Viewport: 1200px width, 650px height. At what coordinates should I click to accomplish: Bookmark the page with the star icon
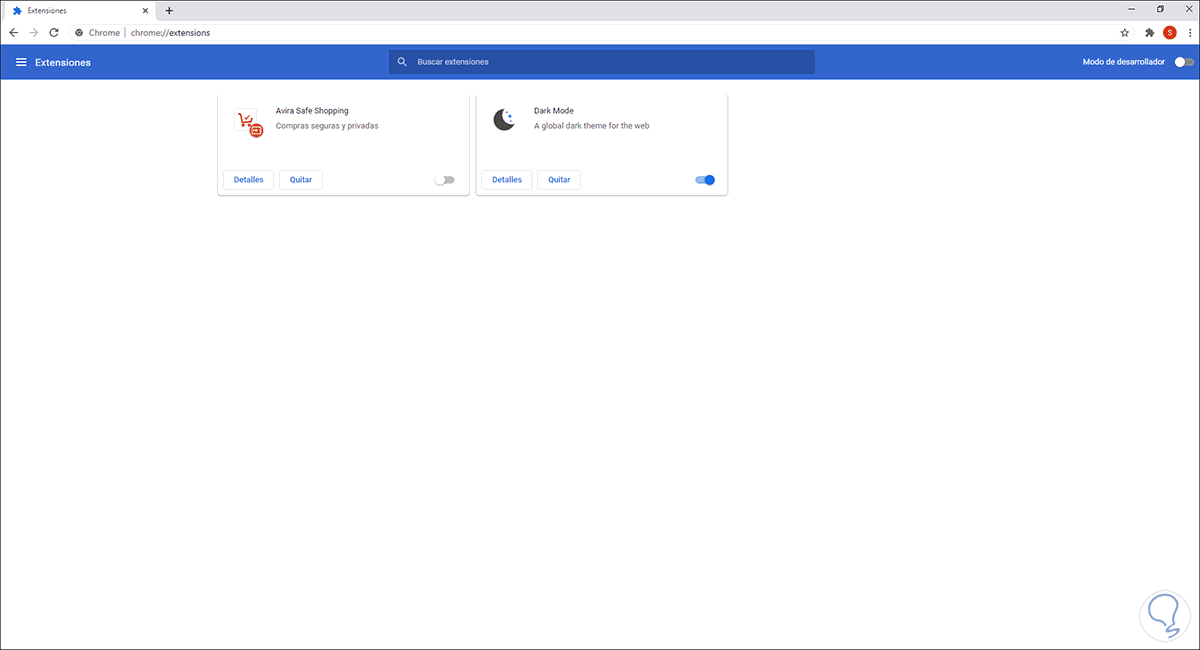[x=1125, y=32]
